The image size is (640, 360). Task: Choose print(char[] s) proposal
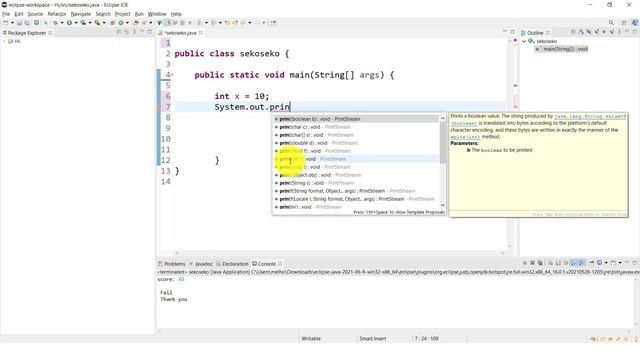click(356, 135)
